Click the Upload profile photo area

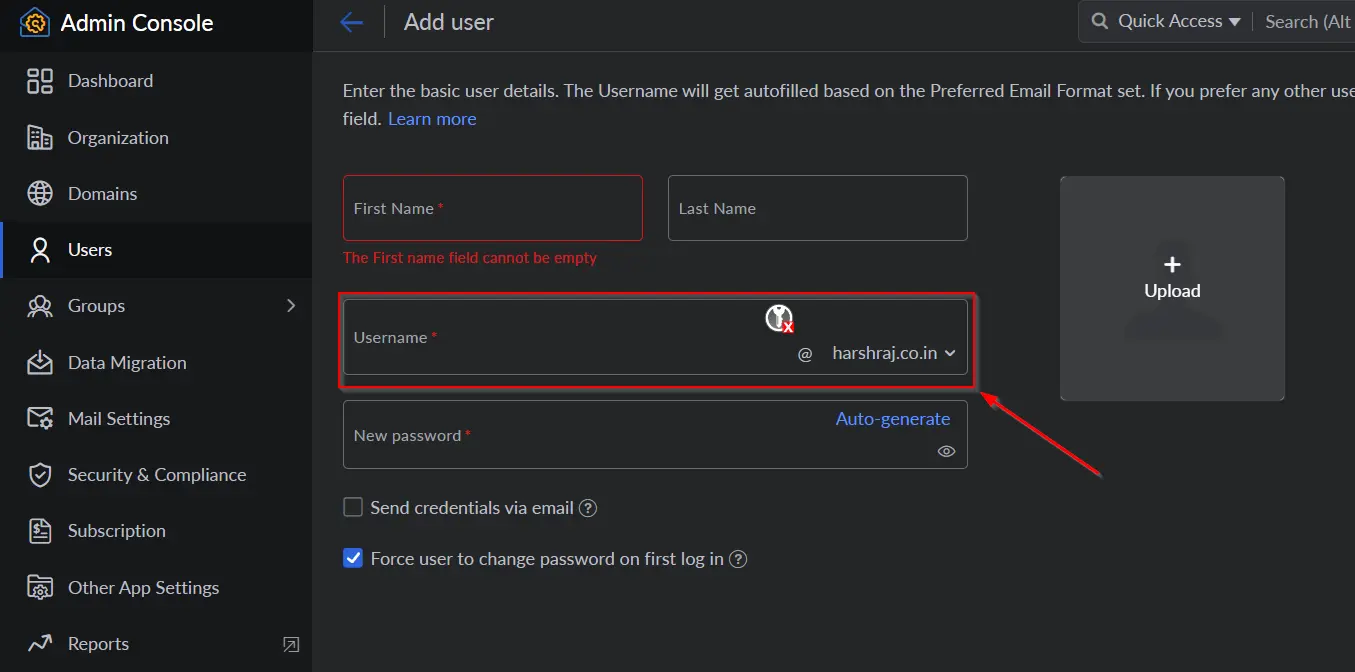1172,288
